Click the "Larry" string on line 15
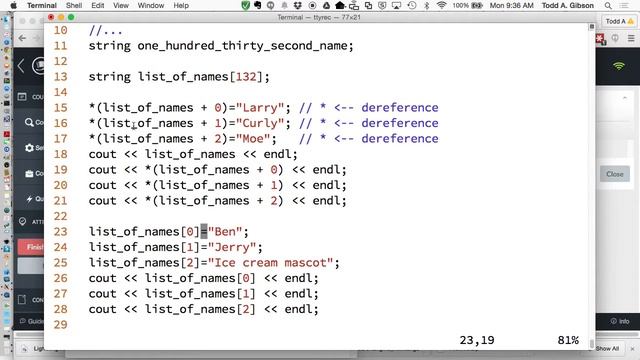The image size is (640, 360). click(260, 108)
